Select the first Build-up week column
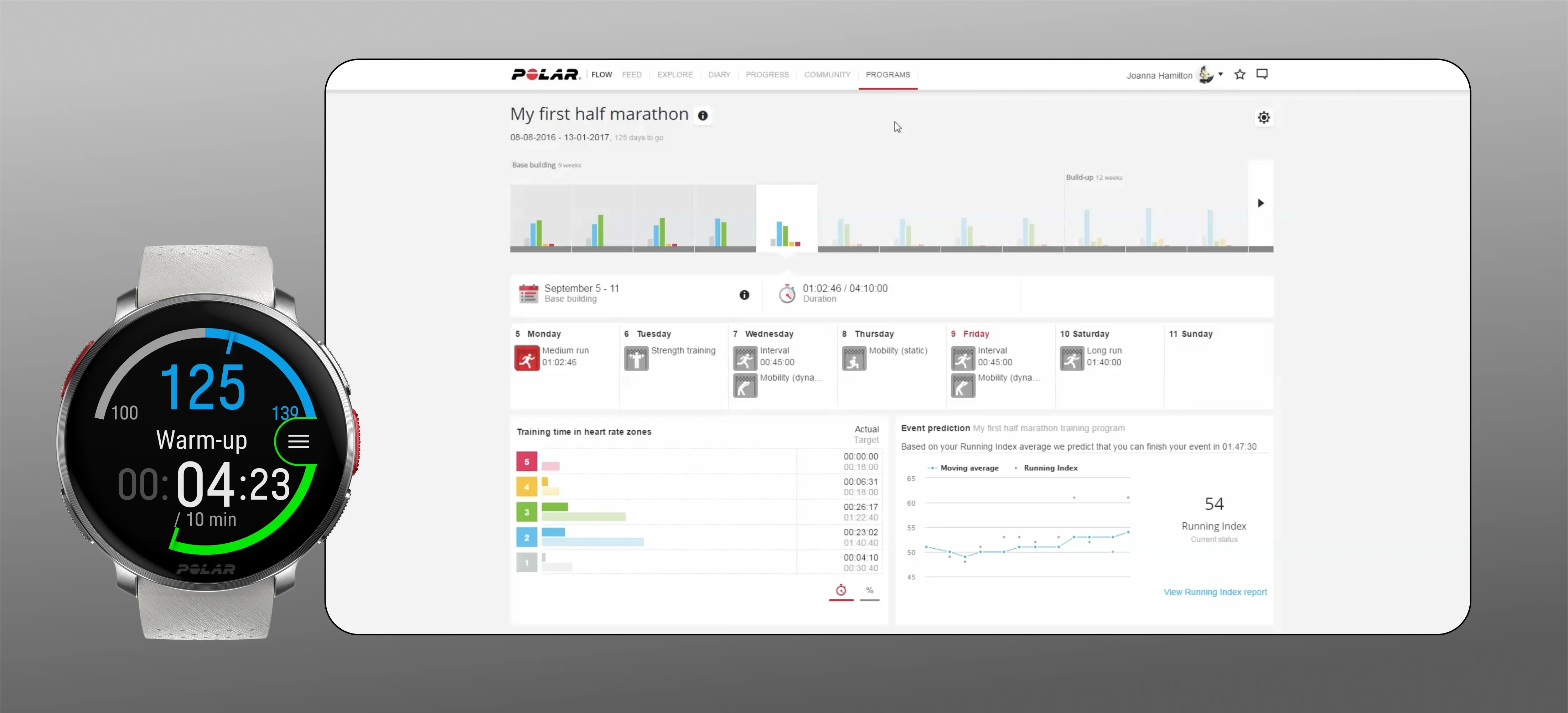1568x713 pixels. pos(1095,218)
